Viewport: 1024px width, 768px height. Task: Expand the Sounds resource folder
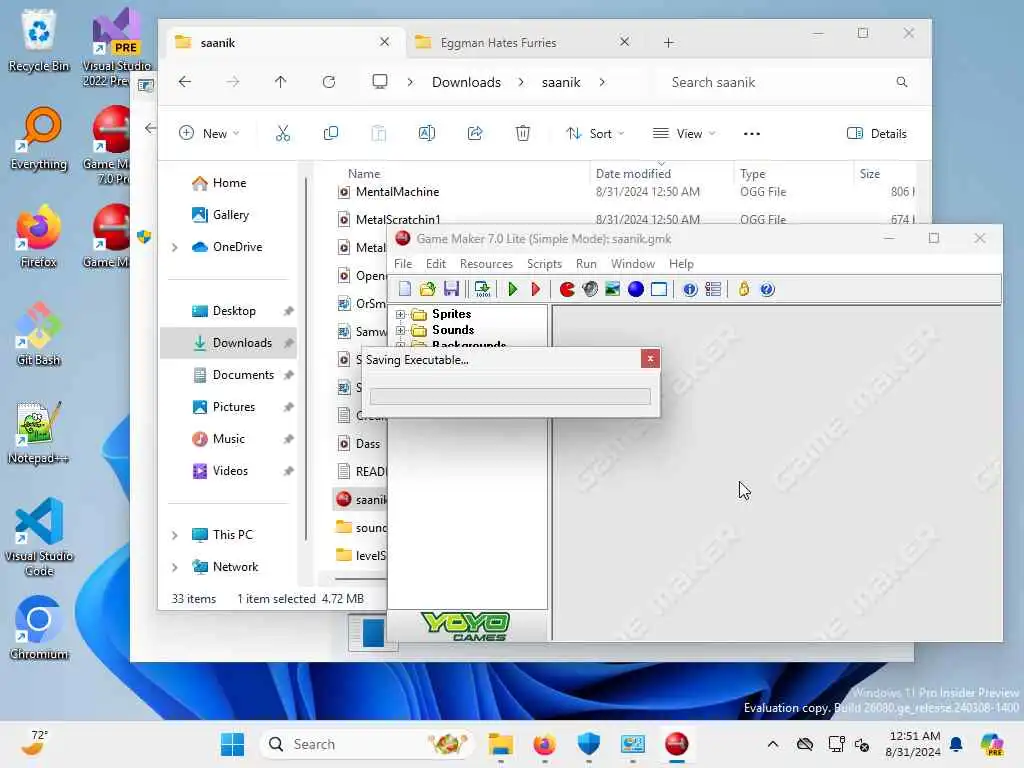(400, 330)
